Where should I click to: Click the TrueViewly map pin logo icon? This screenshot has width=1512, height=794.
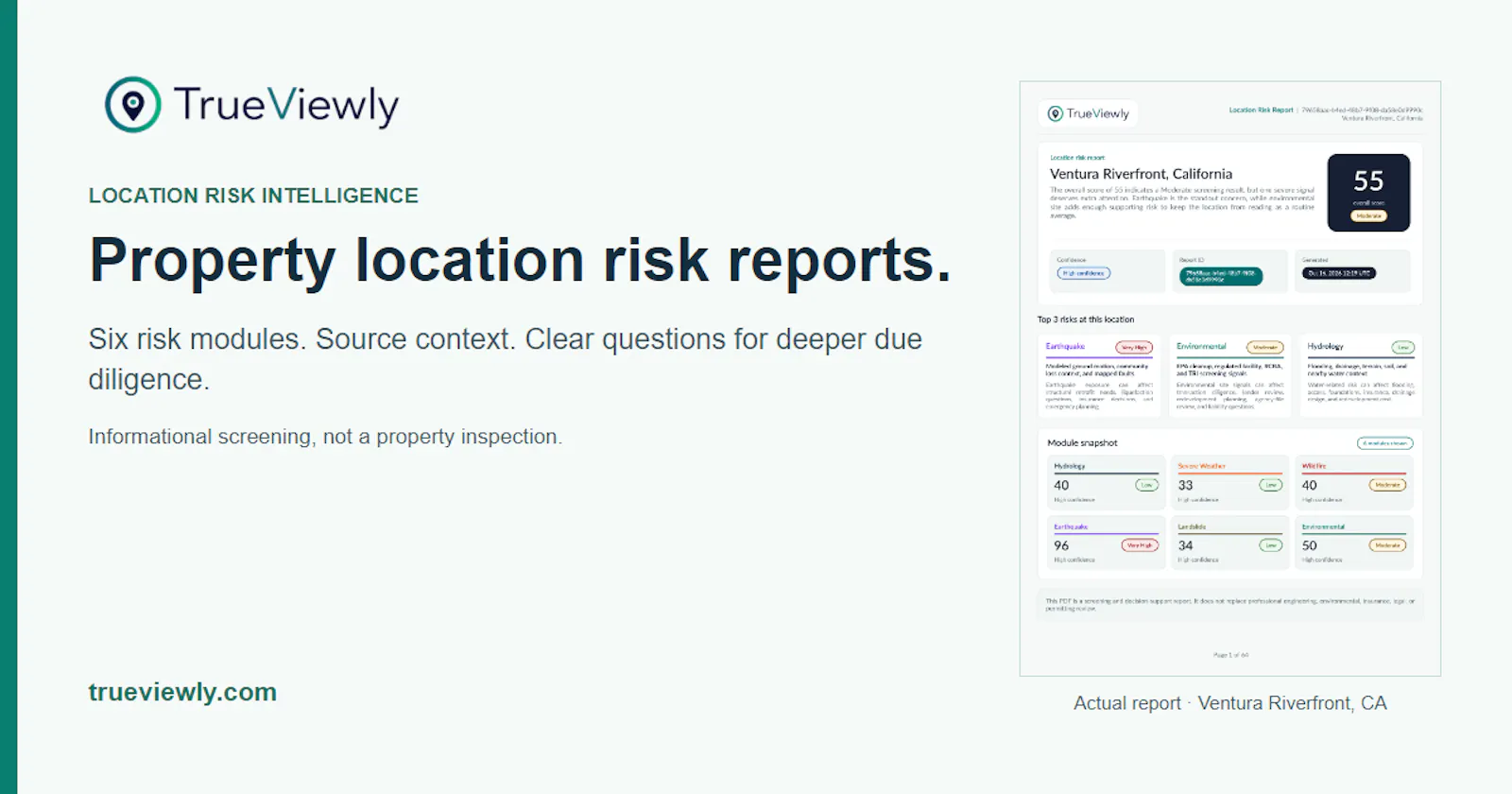[x=132, y=105]
